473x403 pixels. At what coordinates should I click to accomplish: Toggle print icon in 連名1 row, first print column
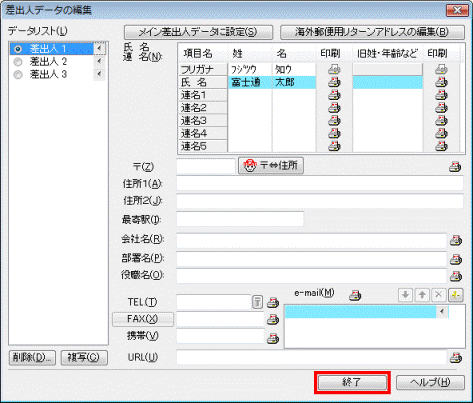[x=334, y=95]
